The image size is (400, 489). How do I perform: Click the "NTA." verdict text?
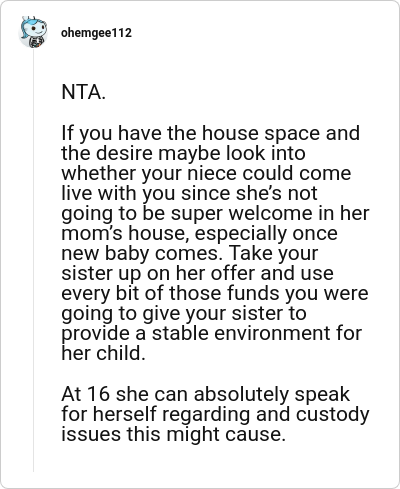pyautogui.click(x=84, y=92)
